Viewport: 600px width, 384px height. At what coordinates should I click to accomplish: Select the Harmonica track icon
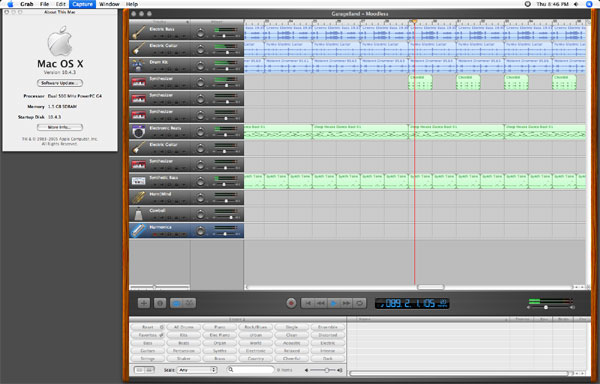pyautogui.click(x=139, y=230)
